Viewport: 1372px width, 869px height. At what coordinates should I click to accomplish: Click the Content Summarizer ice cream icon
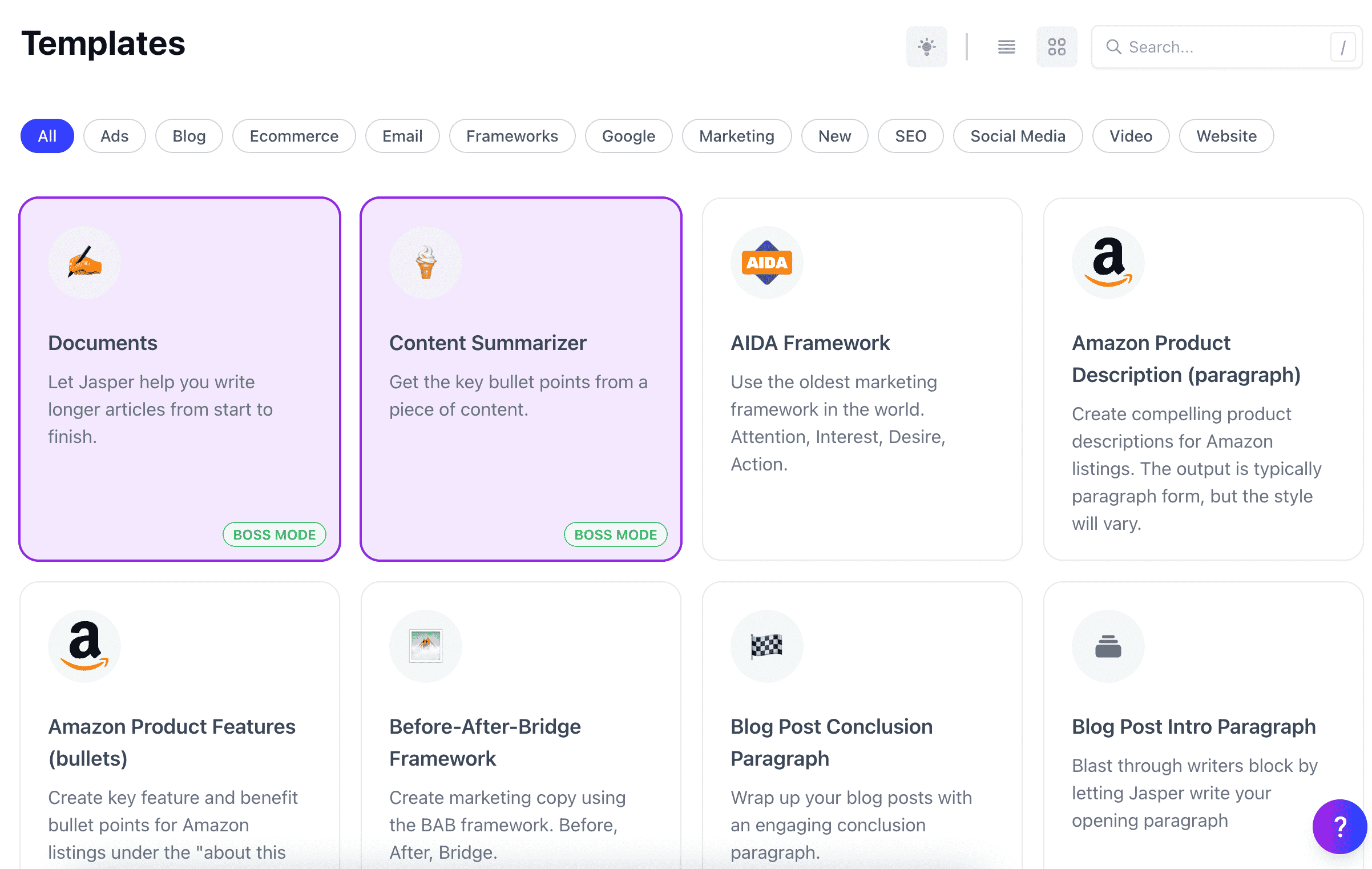point(426,263)
